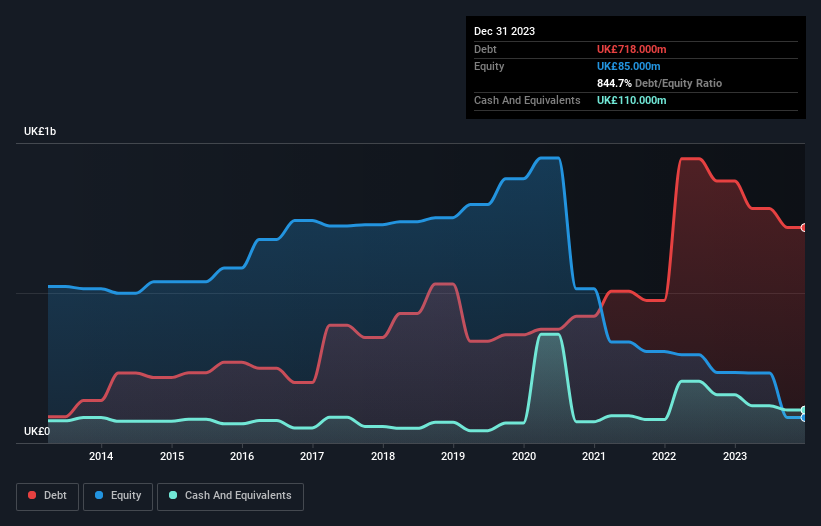Viewport: 821px width, 526px height.
Task: Click the 844.7% Debt/Equity Ratio text
Action: pyautogui.click(x=659, y=83)
